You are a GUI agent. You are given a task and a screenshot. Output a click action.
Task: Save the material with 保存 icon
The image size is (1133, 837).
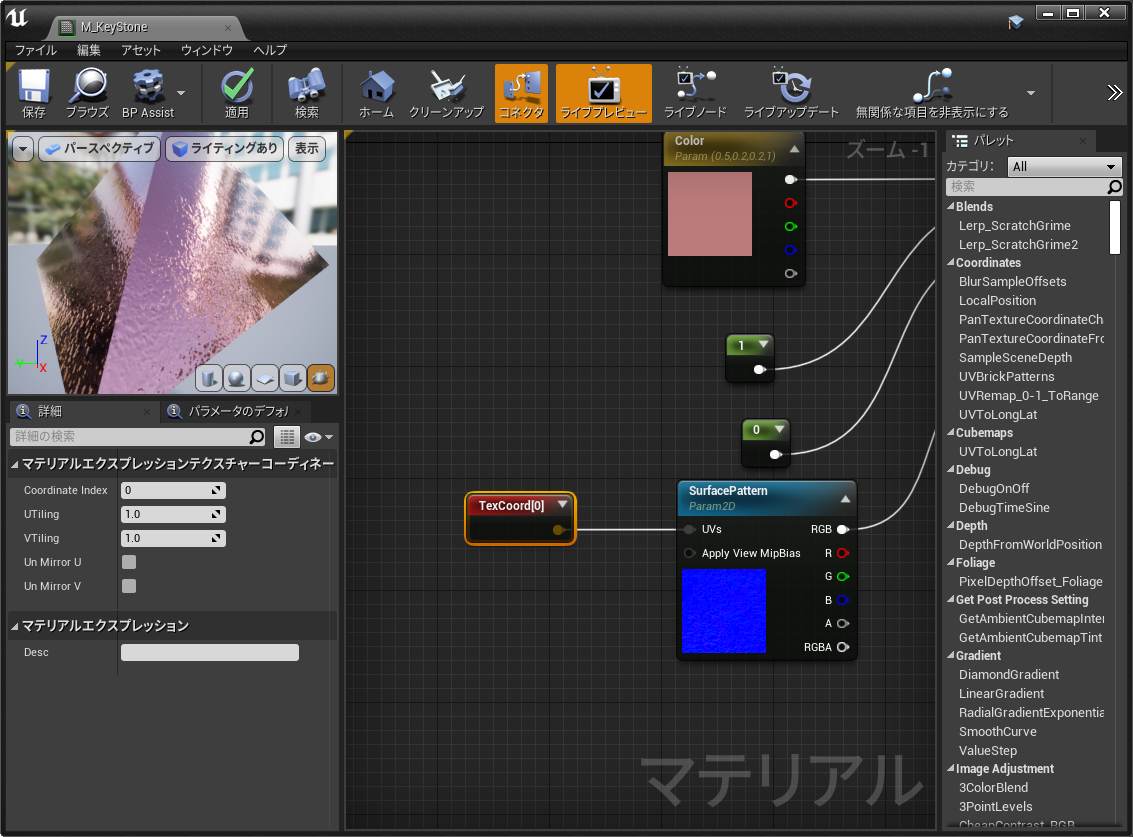33,93
